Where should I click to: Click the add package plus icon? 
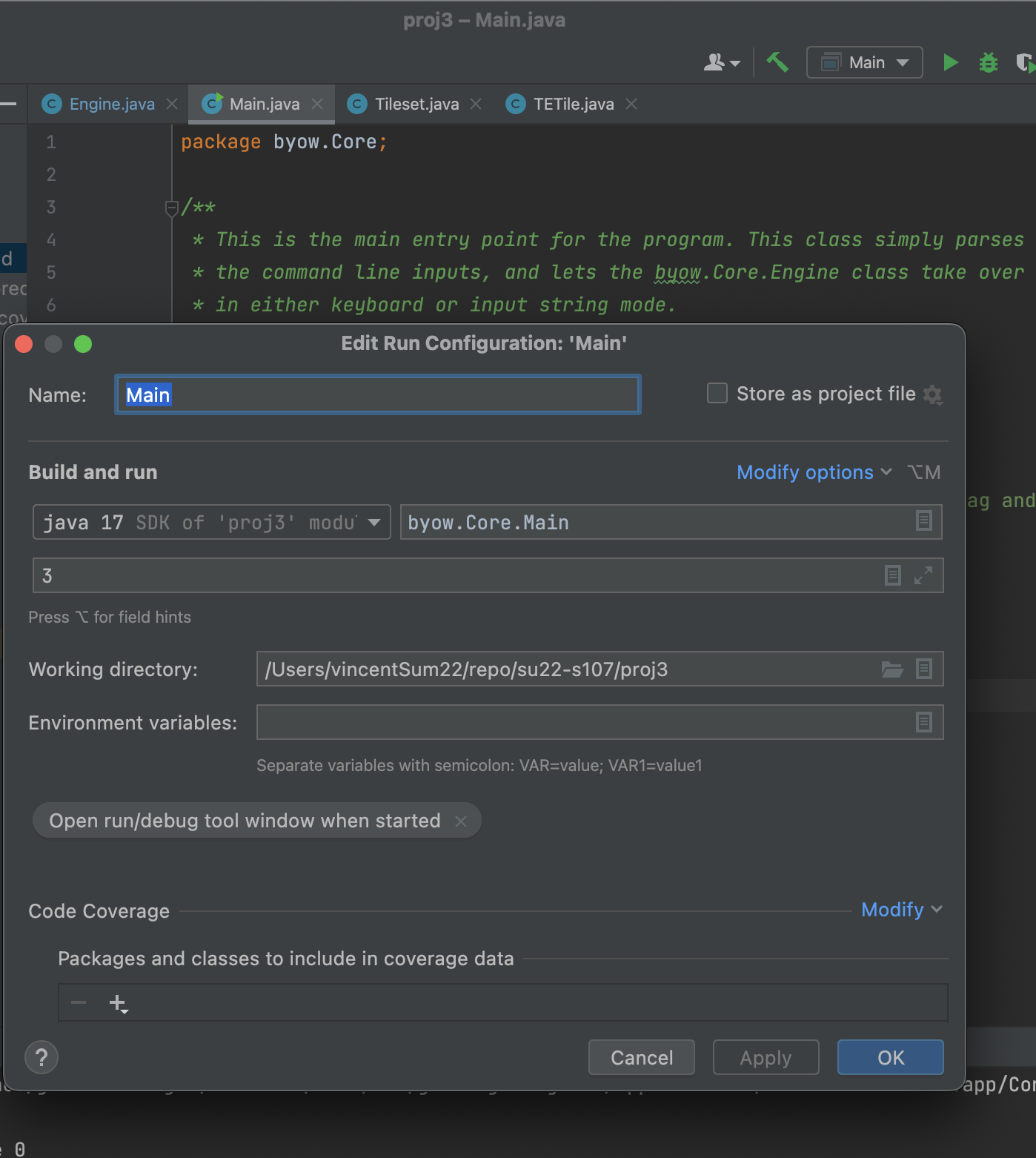coord(118,1004)
